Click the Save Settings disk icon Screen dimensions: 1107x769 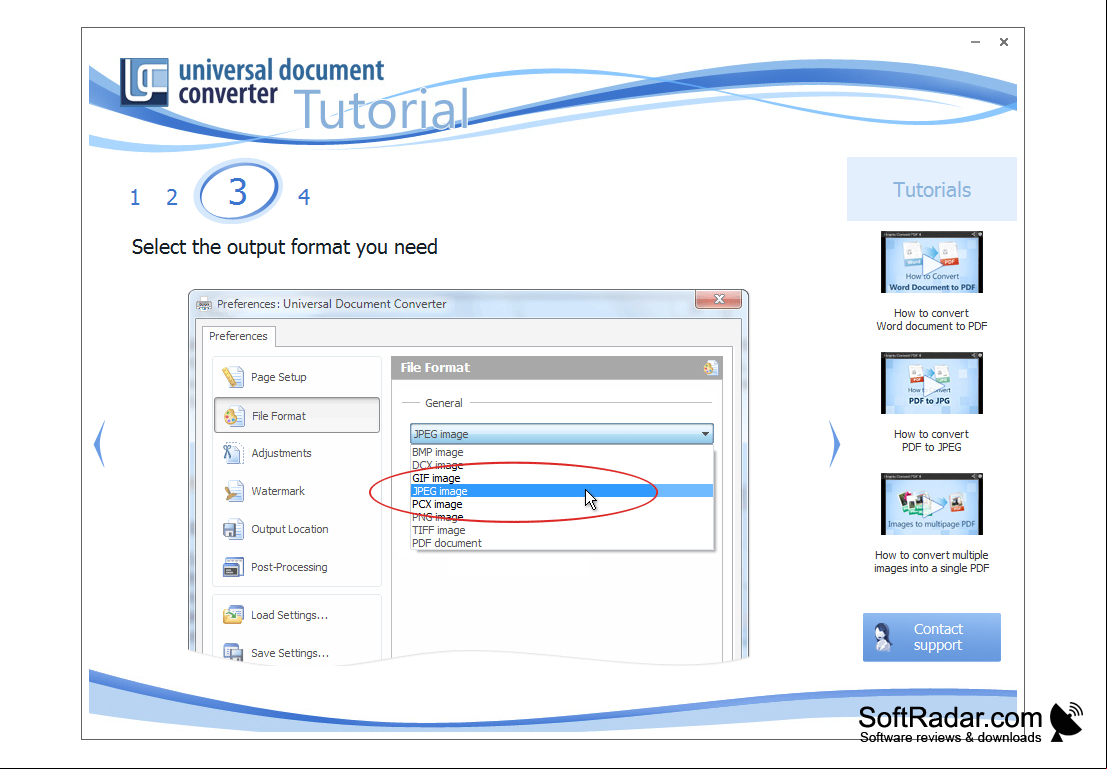pos(233,652)
